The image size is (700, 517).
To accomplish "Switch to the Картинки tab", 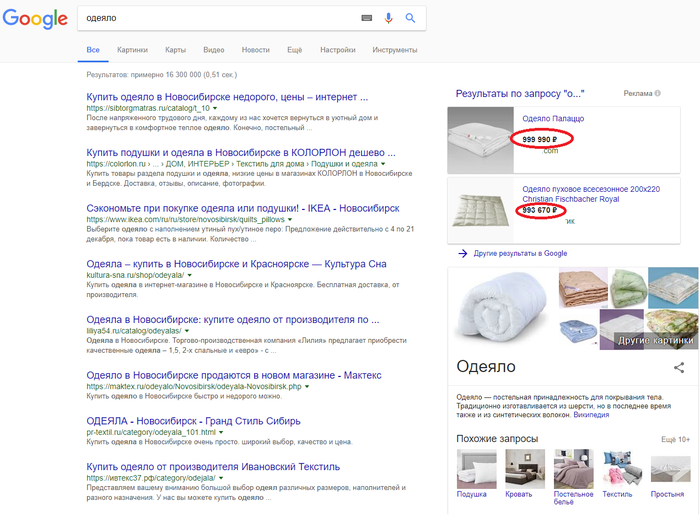I will (x=132, y=49).
